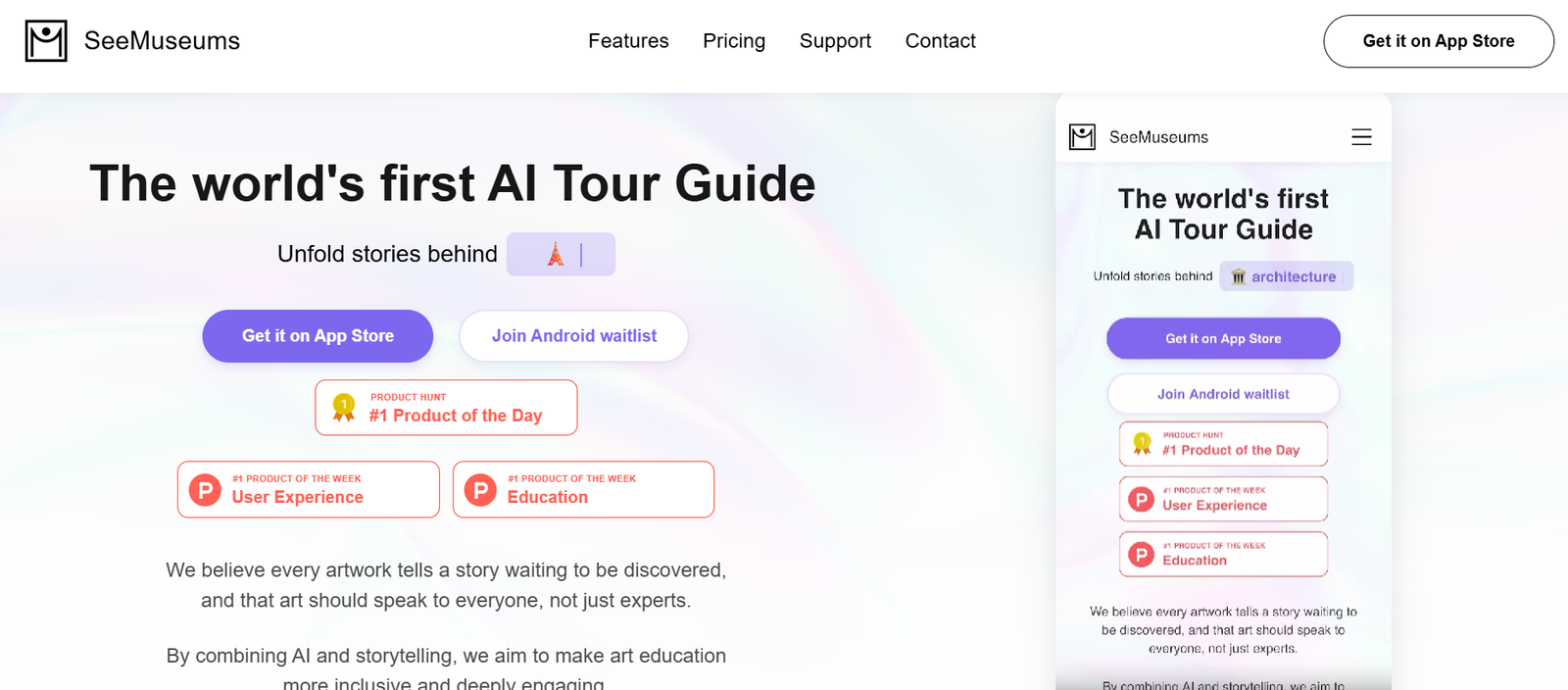Click the SeeMuseums logo in the phone mockup

click(x=1082, y=137)
